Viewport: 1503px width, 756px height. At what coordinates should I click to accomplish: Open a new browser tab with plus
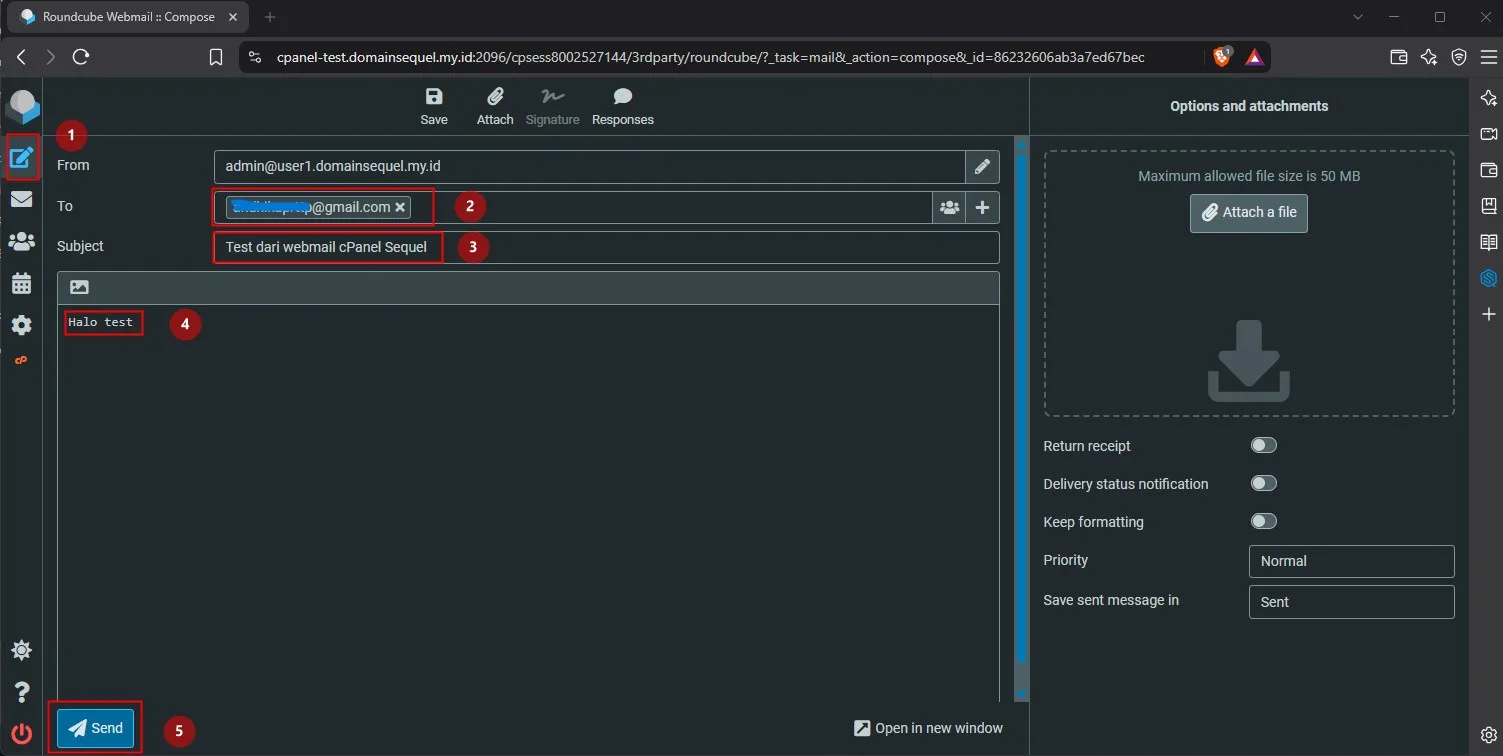[270, 17]
